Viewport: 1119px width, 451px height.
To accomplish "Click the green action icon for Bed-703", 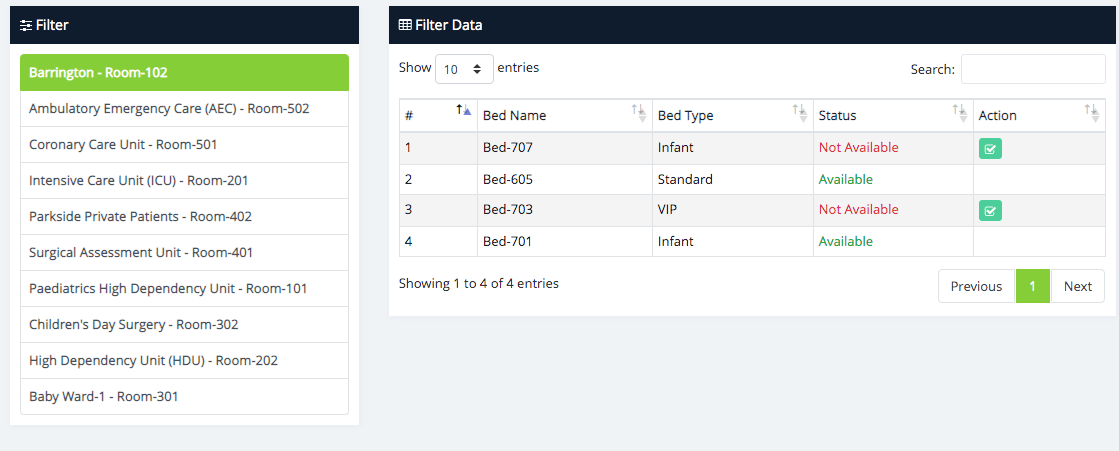I will click(x=990, y=211).
